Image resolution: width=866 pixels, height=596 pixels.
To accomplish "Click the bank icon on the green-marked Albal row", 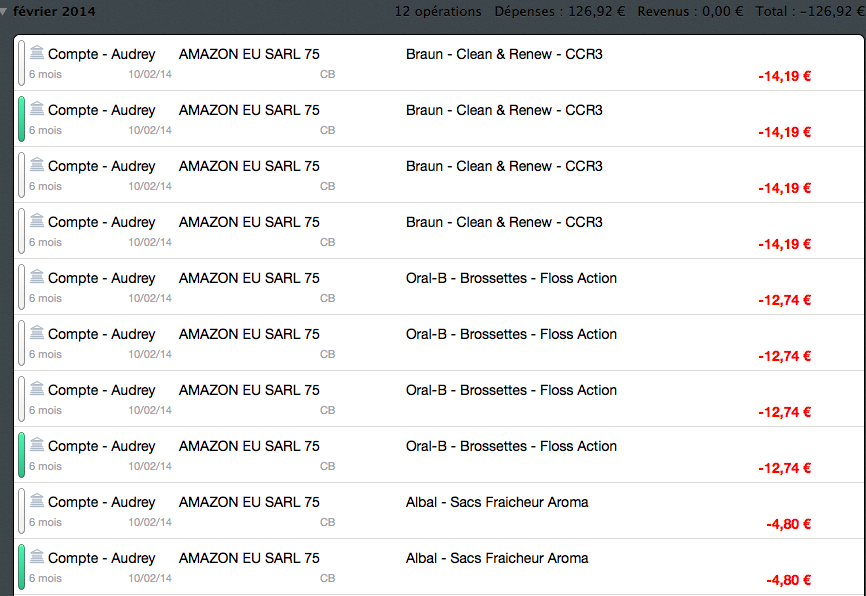I will click(36, 556).
